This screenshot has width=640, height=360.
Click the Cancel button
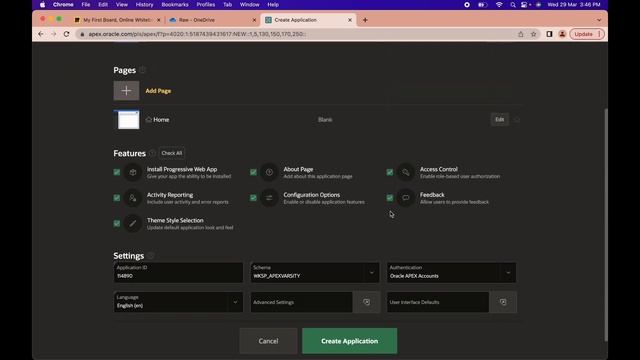tap(268, 341)
